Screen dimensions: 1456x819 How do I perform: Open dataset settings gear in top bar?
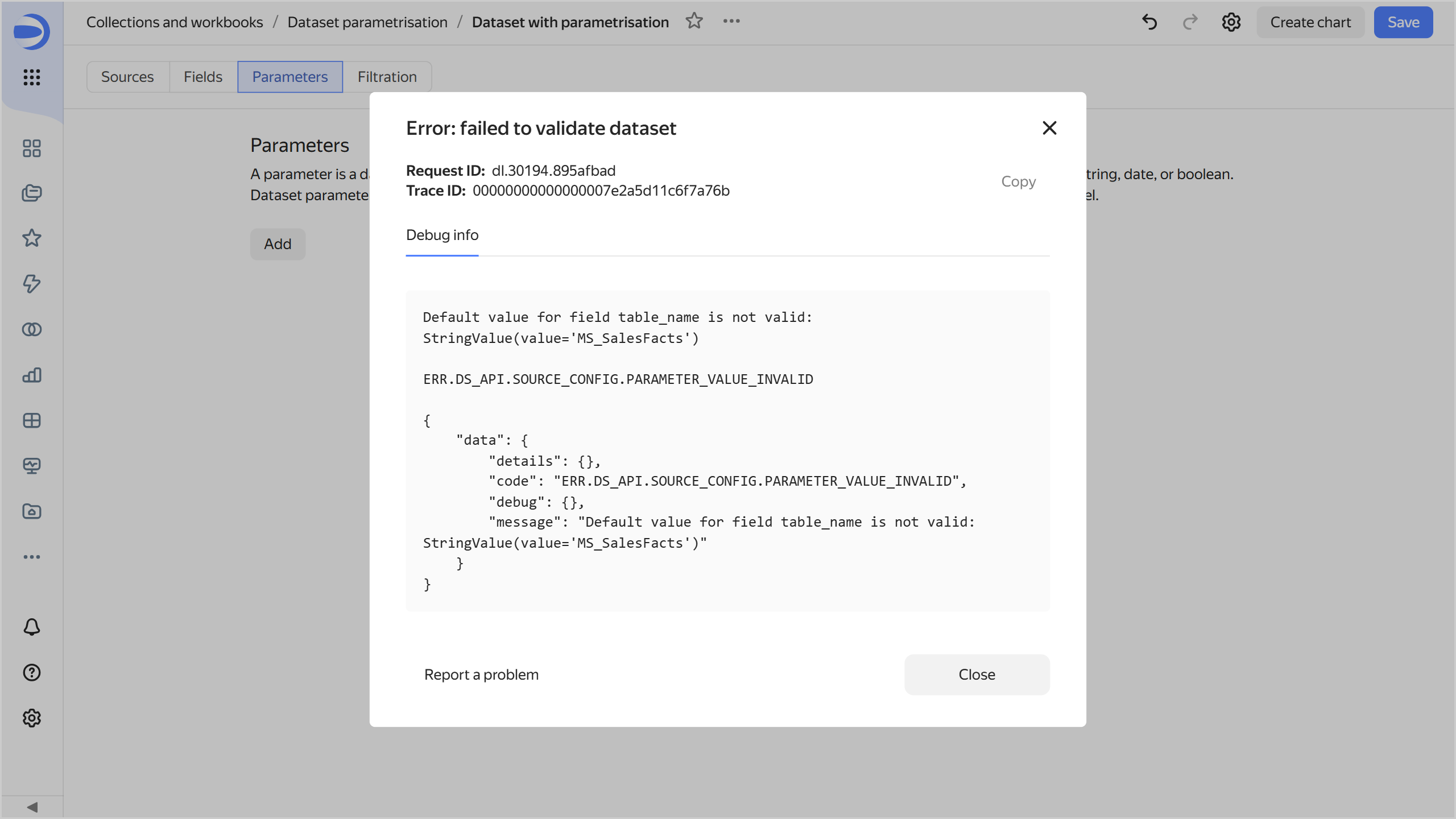click(x=1231, y=22)
